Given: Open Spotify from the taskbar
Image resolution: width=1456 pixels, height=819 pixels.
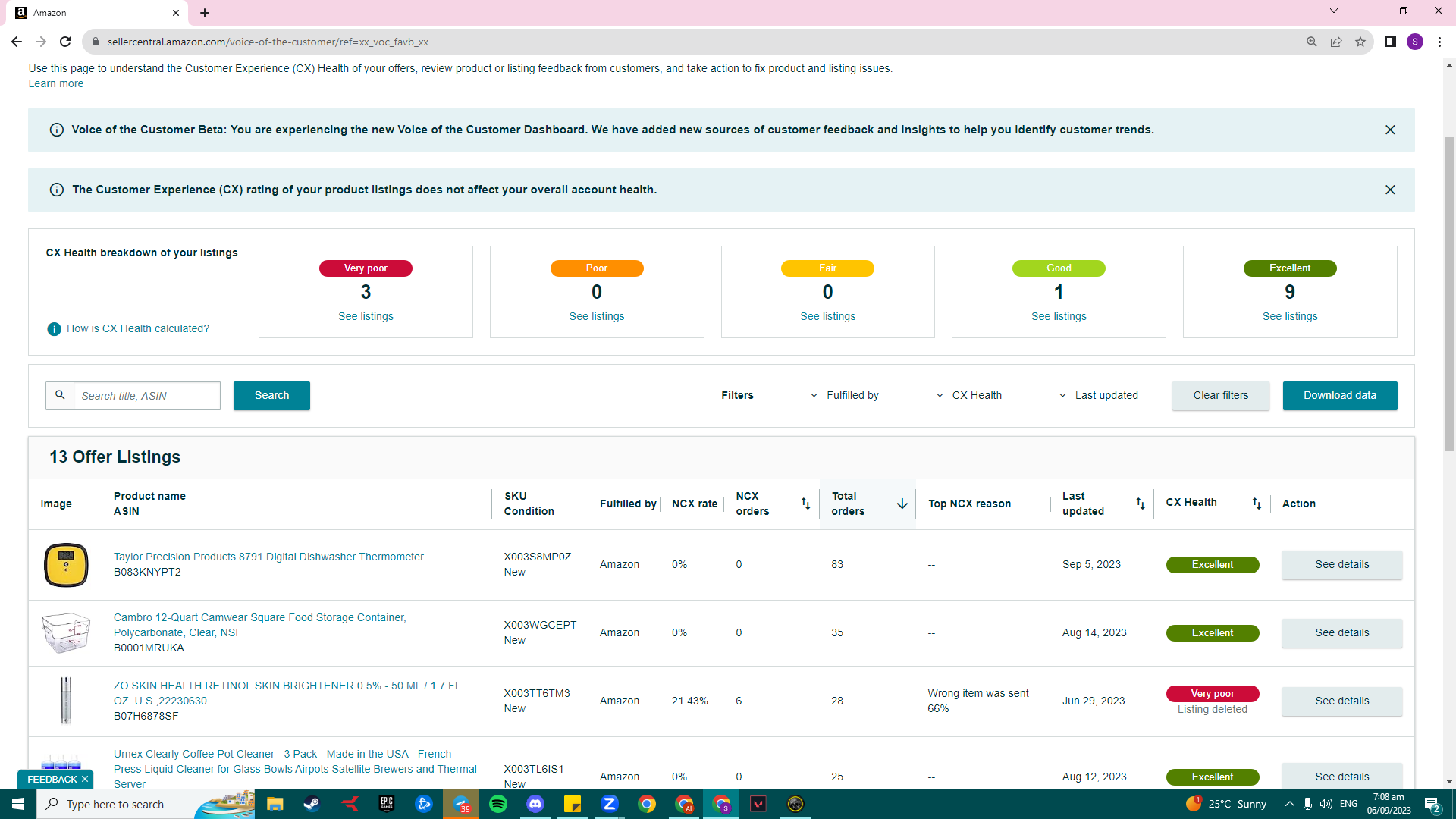Looking at the screenshot, I should click(x=498, y=804).
